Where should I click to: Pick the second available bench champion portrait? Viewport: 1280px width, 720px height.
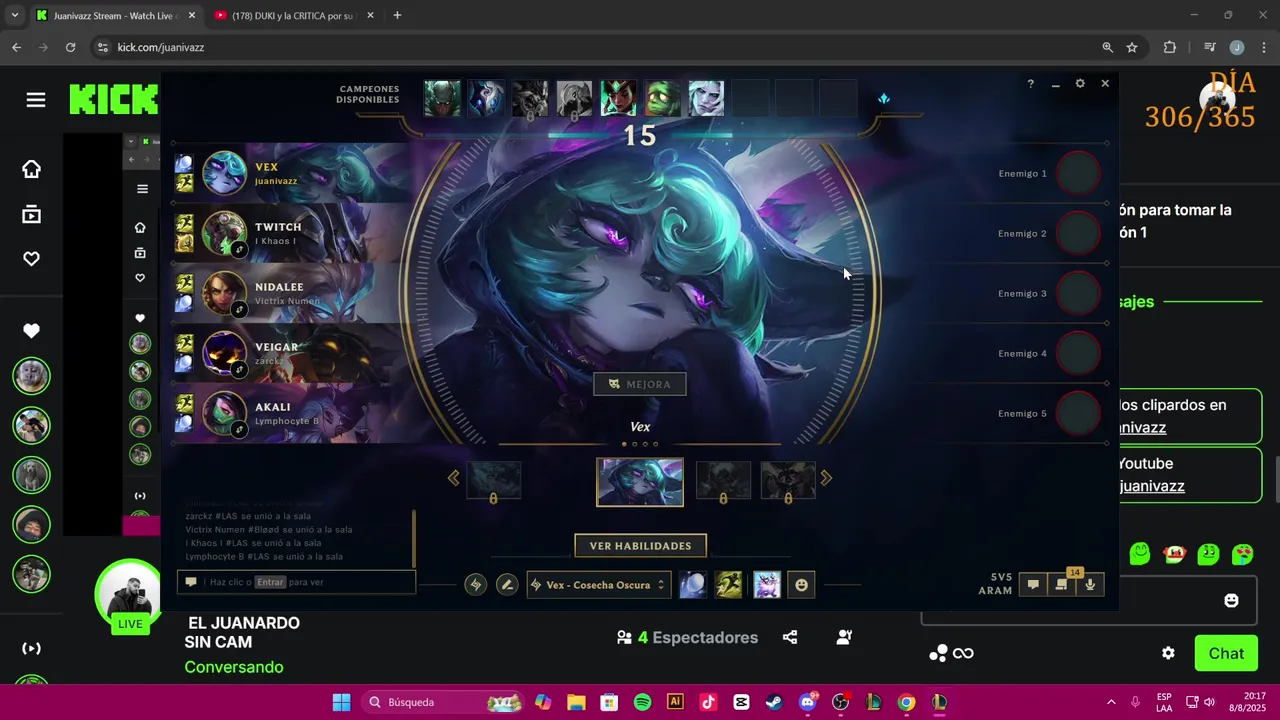tap(486, 98)
